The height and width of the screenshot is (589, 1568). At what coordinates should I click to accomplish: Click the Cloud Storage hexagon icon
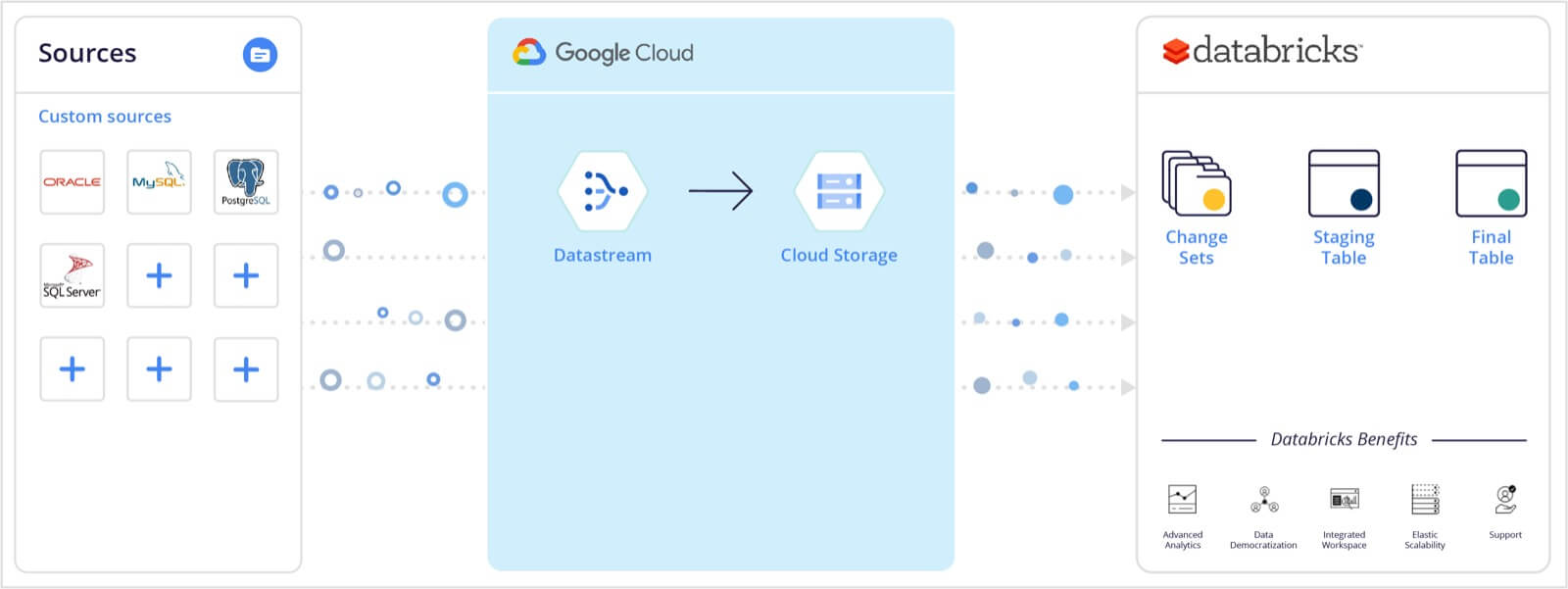tap(839, 191)
